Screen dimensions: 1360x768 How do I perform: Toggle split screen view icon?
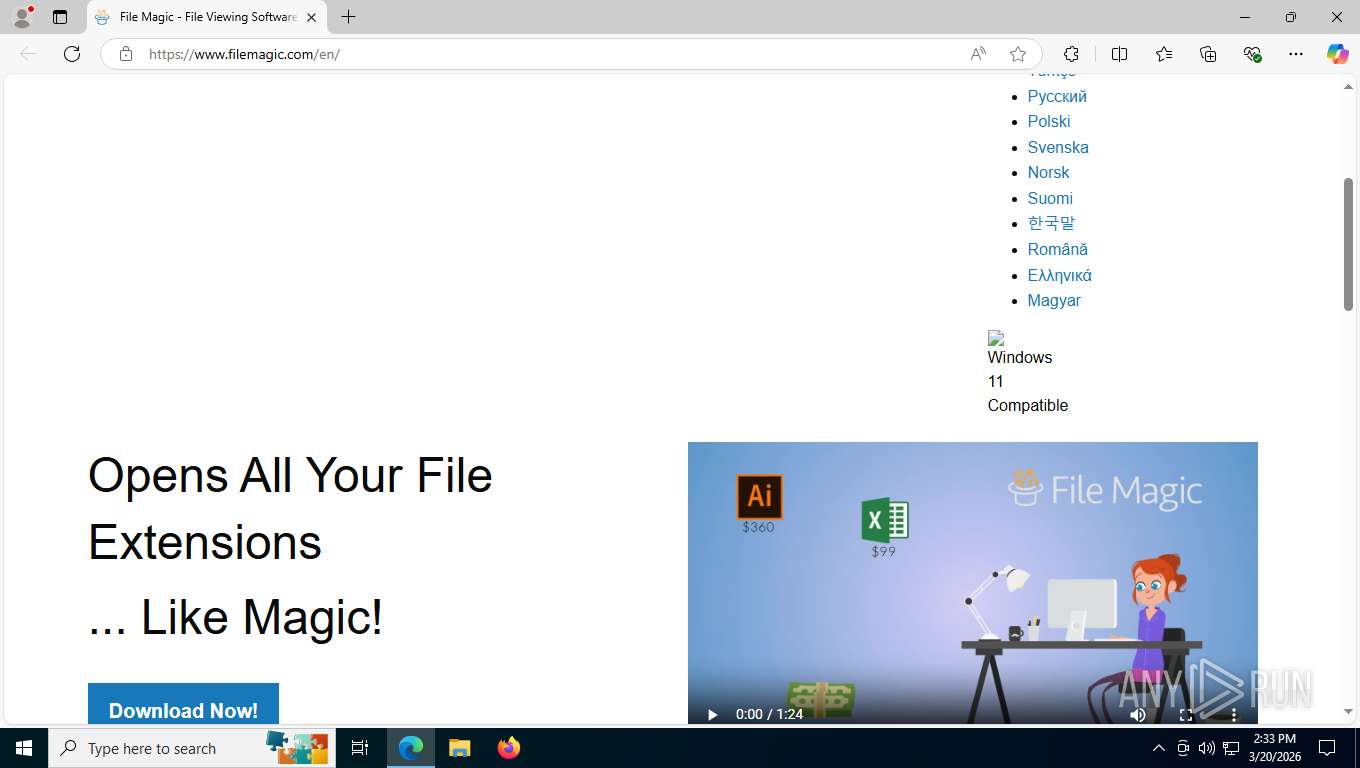coord(1119,54)
